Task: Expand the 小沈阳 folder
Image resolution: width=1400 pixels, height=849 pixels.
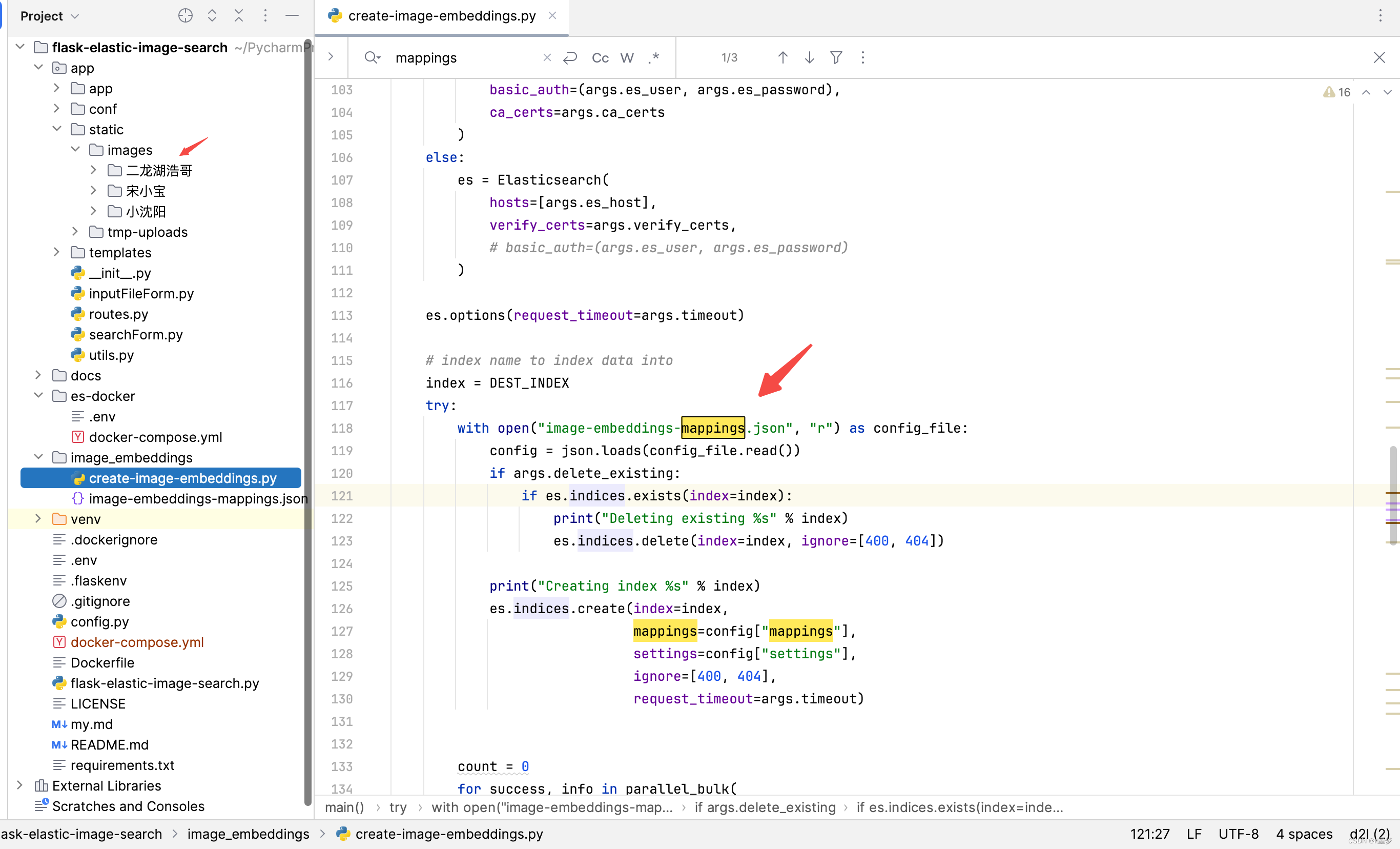Action: 93,211
